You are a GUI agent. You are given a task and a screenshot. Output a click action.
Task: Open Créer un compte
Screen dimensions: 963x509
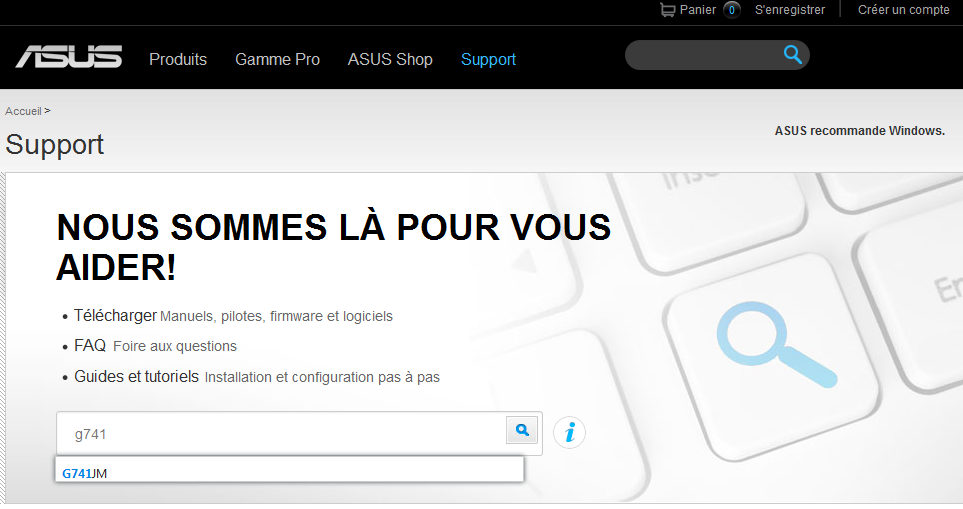coord(903,10)
